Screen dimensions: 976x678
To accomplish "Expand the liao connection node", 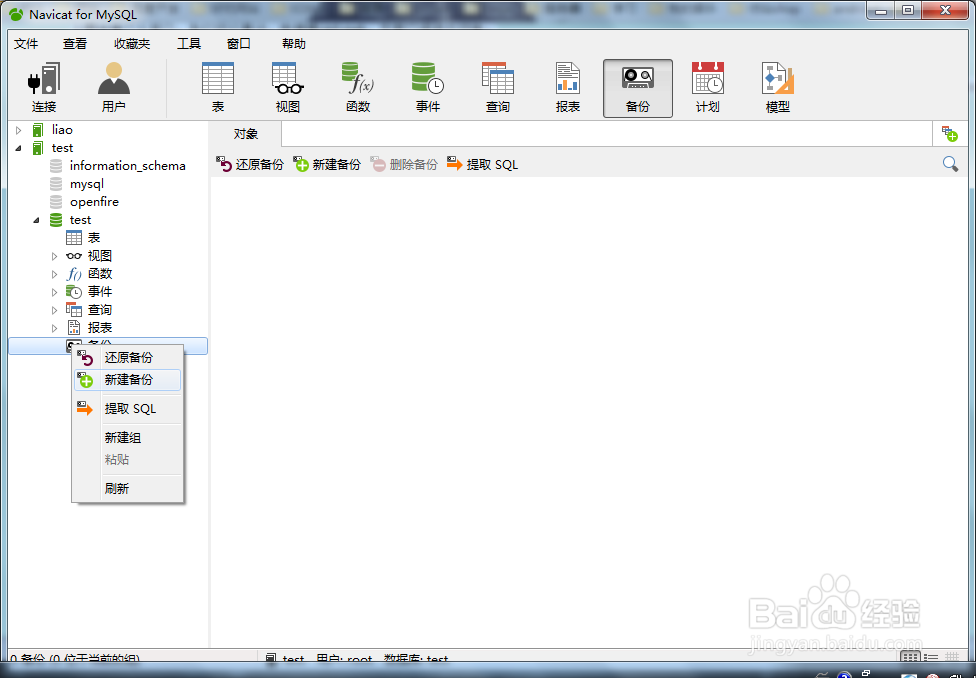I will coord(19,130).
